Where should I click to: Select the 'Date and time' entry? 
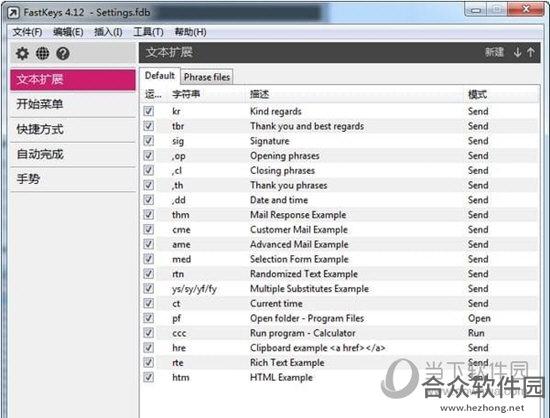[x=279, y=200]
